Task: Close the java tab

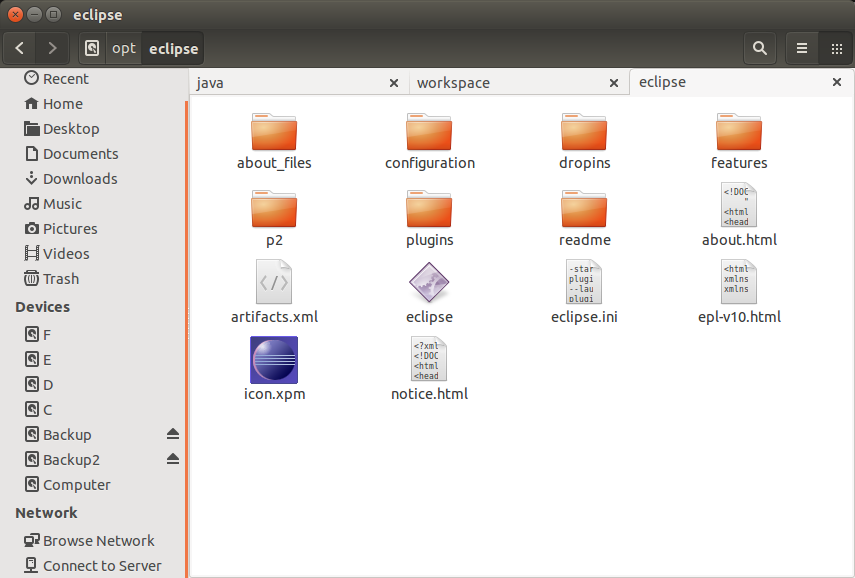Action: tap(394, 83)
